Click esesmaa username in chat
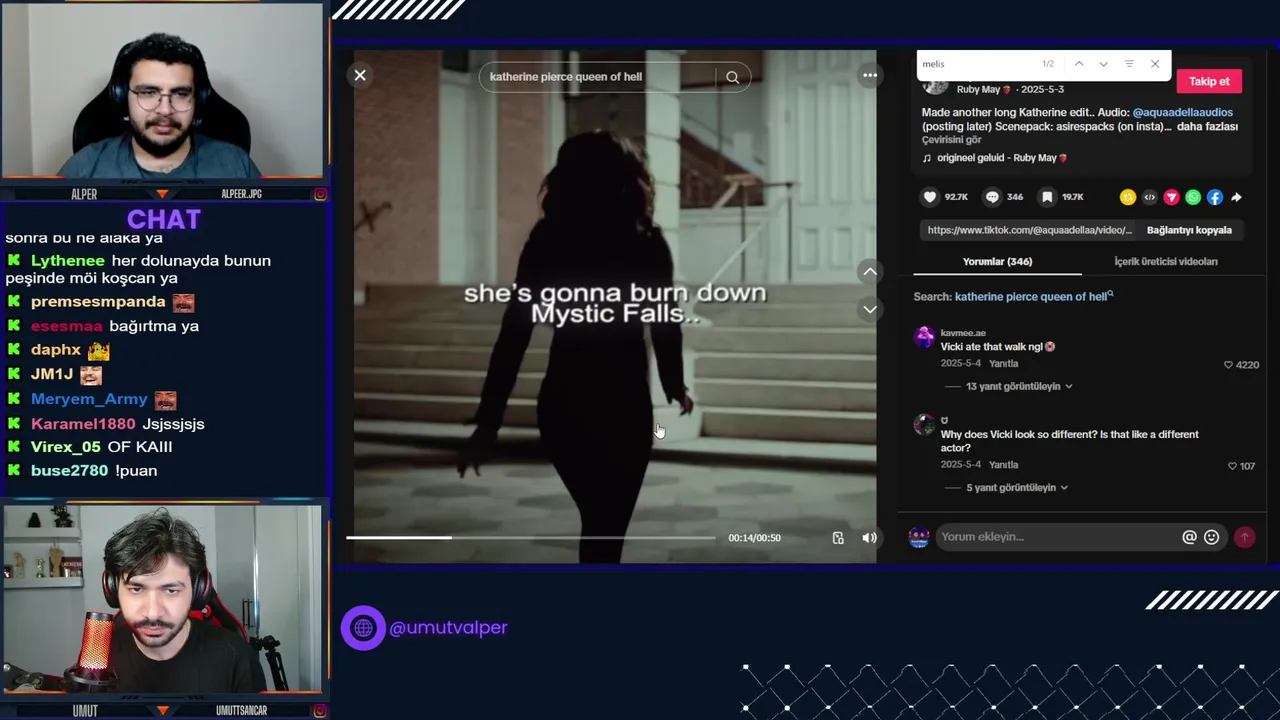Image resolution: width=1280 pixels, height=720 pixels. point(66,326)
